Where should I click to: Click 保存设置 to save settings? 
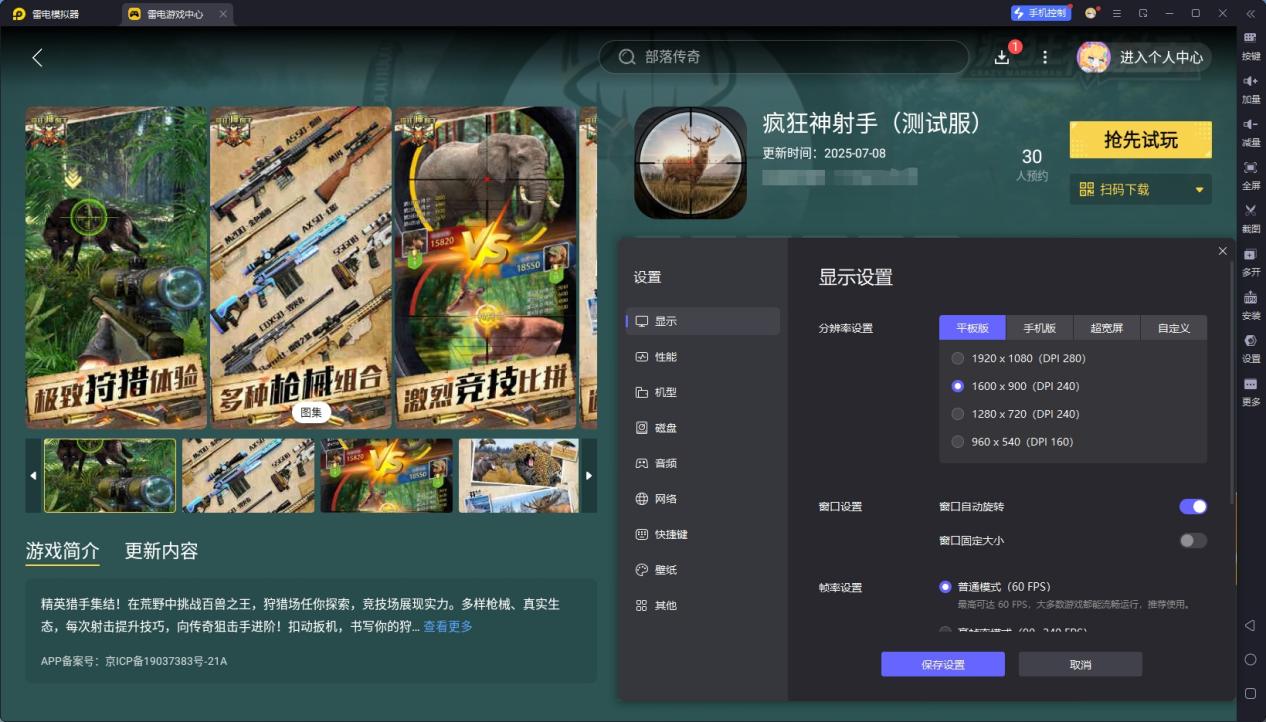point(943,665)
